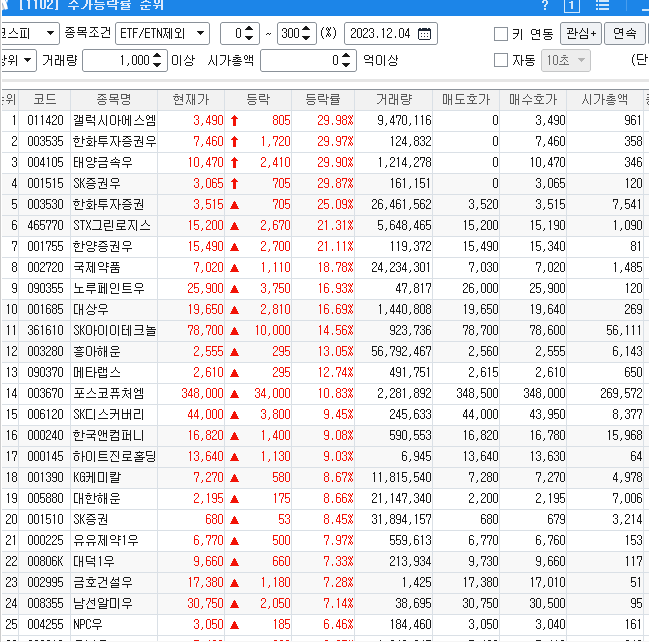Image resolution: width=649 pixels, height=642 pixels.
Task: Select stock name 대한해운
Action: 97,498
